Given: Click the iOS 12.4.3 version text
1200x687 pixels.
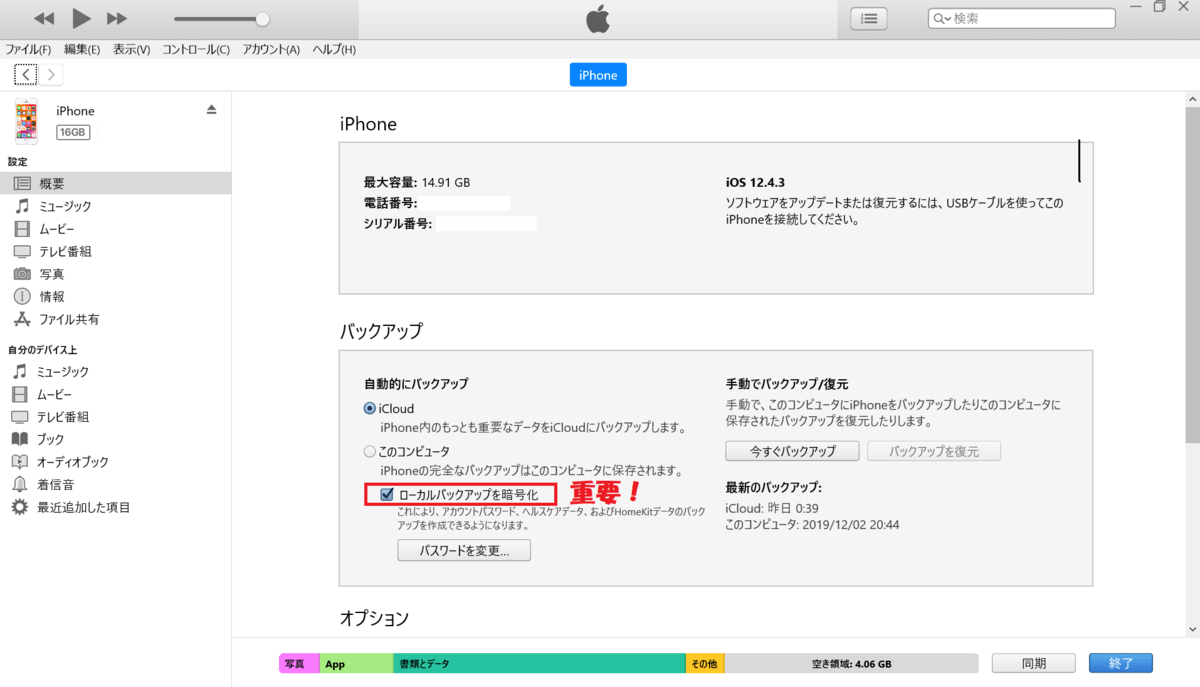Looking at the screenshot, I should (x=756, y=183).
